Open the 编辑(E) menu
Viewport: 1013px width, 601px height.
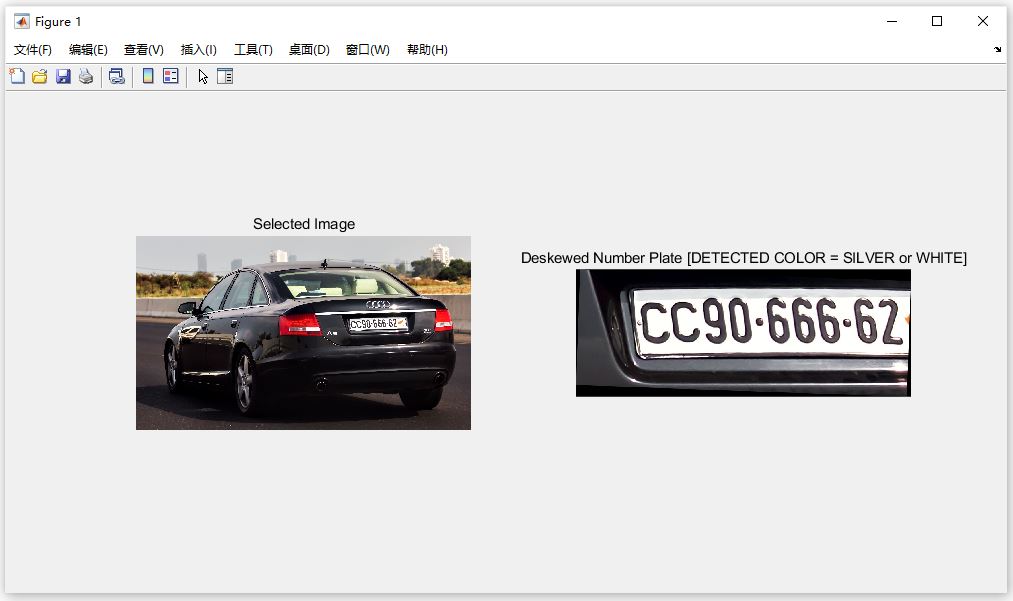tap(88, 50)
